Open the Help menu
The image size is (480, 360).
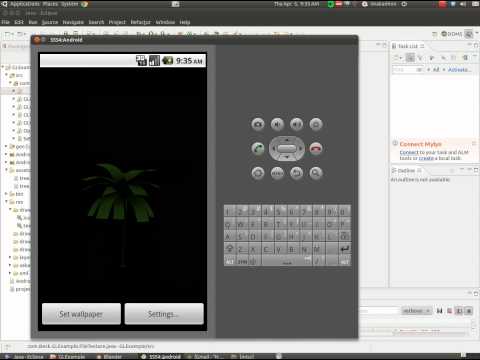(184, 22)
